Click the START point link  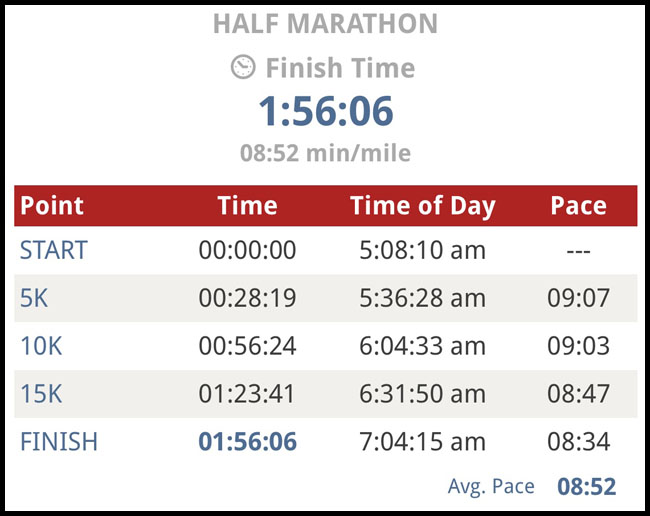click(54, 250)
